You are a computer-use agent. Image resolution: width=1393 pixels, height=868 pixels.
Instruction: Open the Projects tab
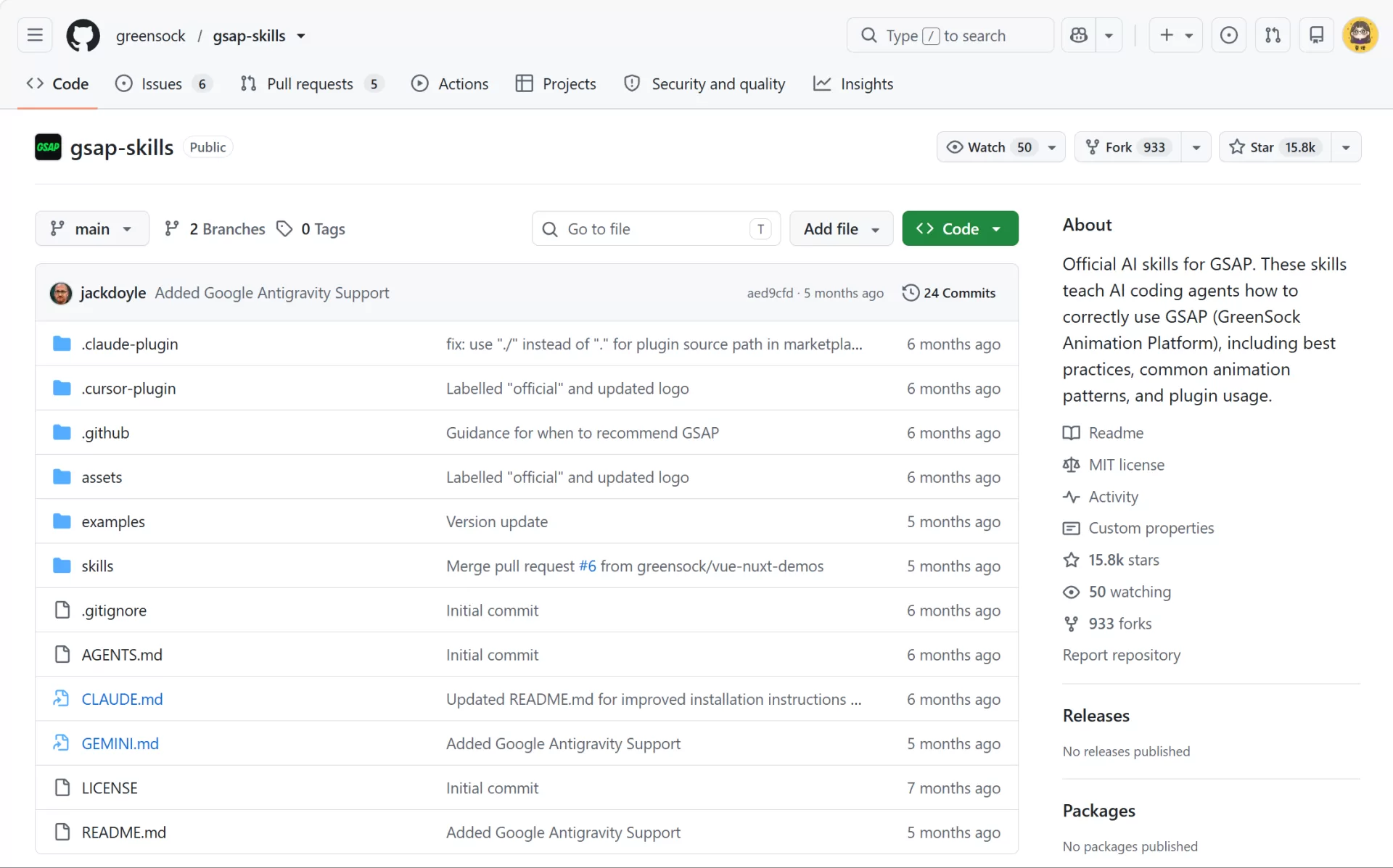[556, 84]
